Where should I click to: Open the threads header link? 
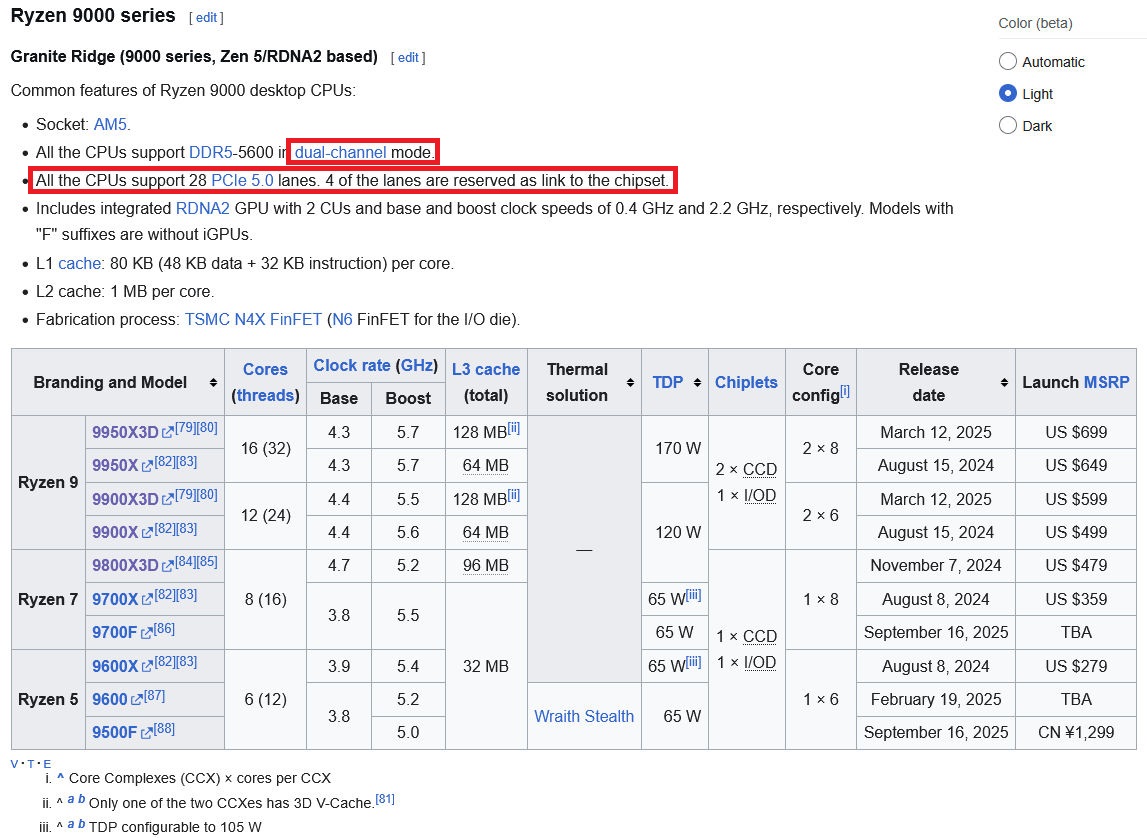266,396
